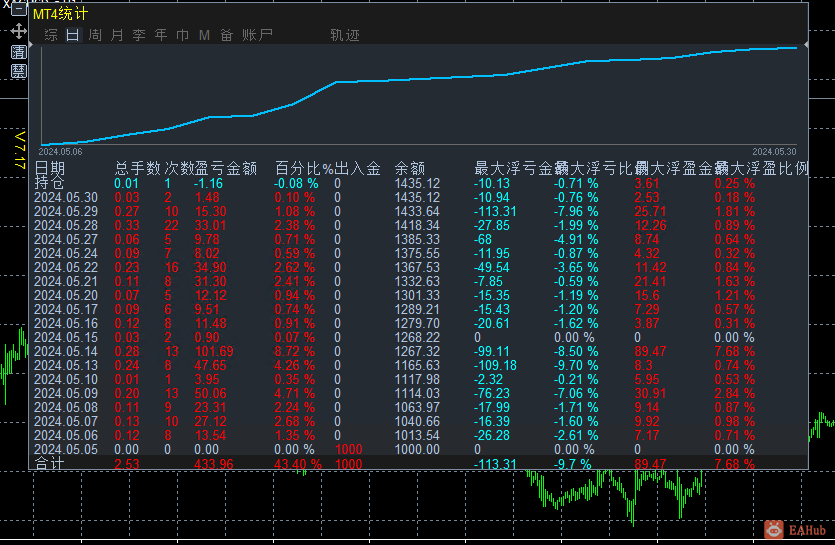The image size is (835, 545).
Task: Select the 日 daily statistics tab
Action: coord(72,35)
